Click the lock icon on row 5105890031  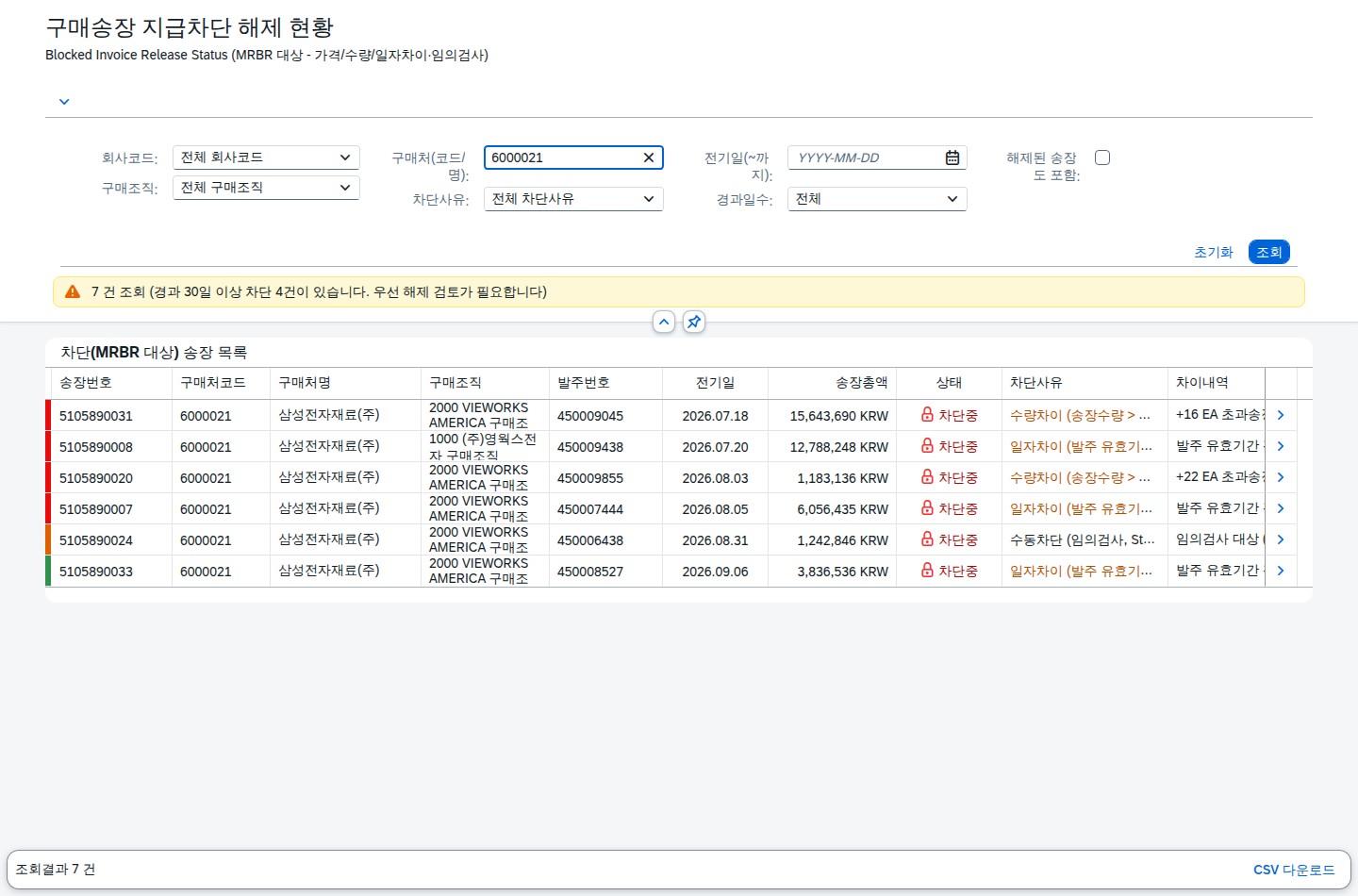927,415
